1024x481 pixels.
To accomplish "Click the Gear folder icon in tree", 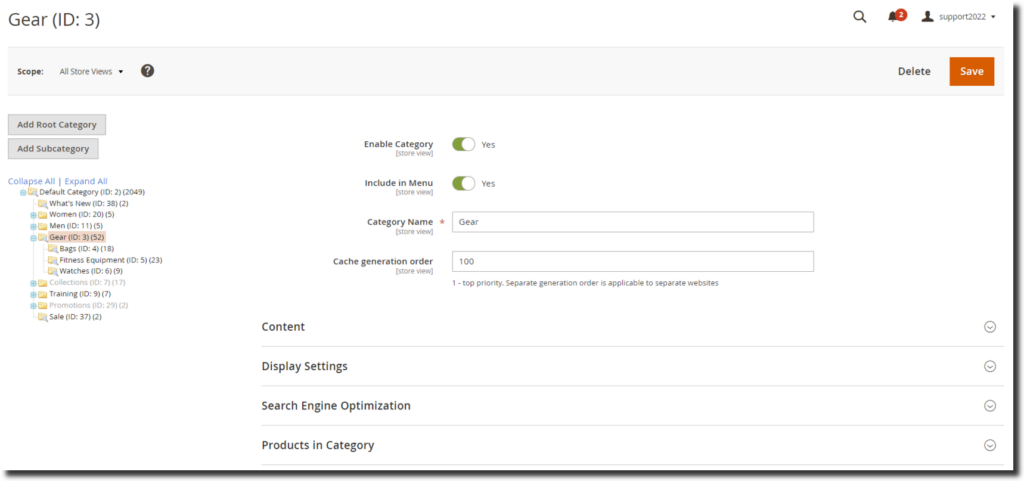I will pos(42,238).
